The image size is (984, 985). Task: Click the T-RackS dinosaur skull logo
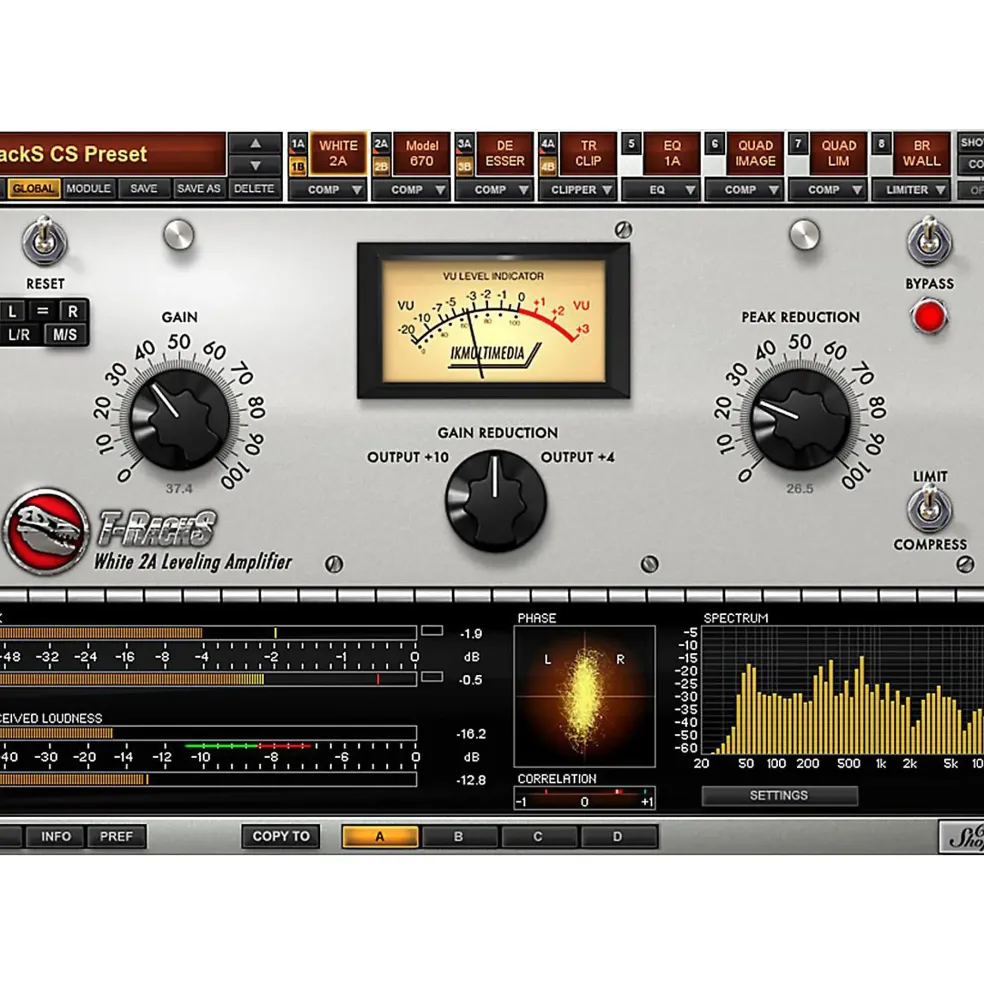coord(45,532)
